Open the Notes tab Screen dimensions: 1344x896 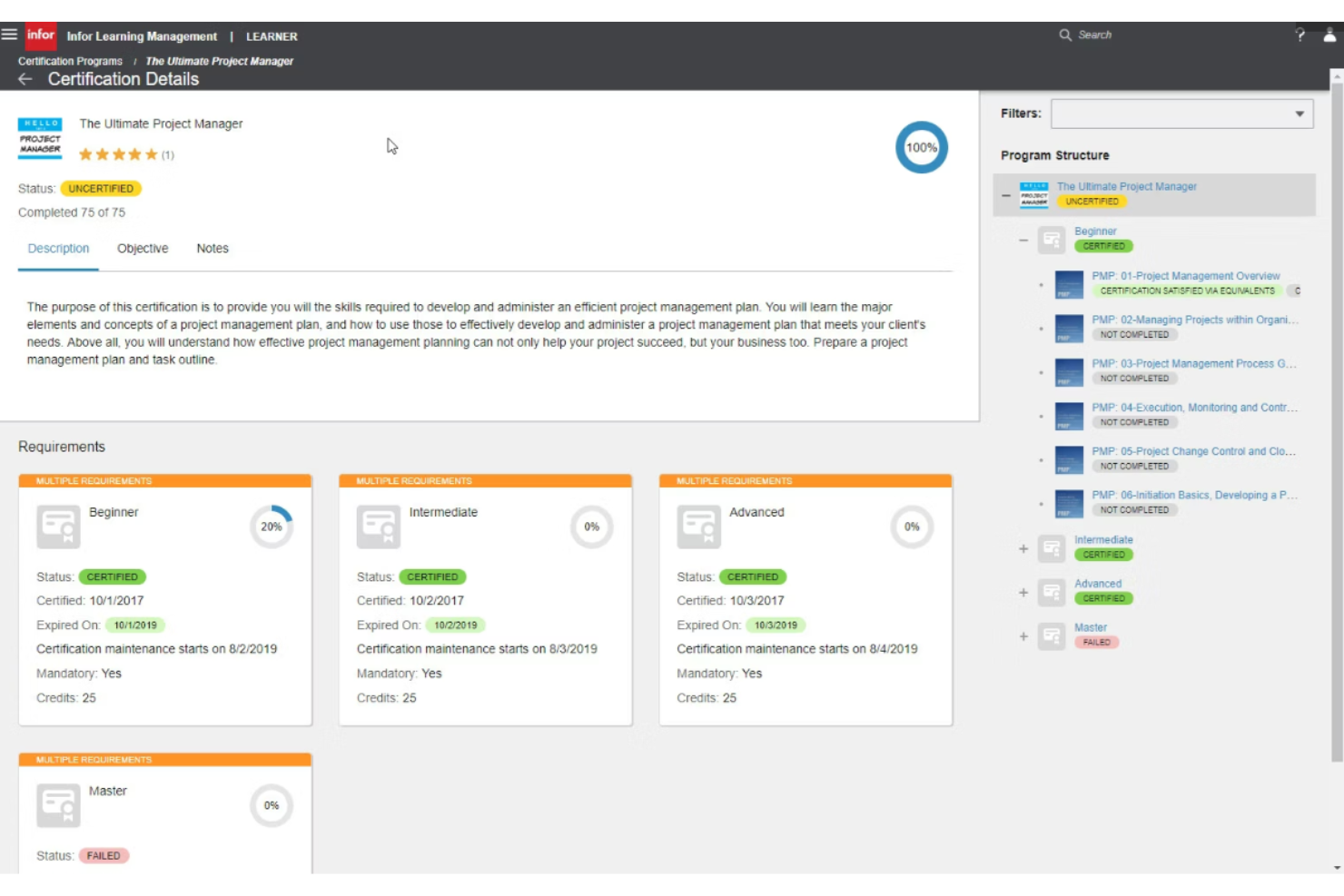point(212,249)
